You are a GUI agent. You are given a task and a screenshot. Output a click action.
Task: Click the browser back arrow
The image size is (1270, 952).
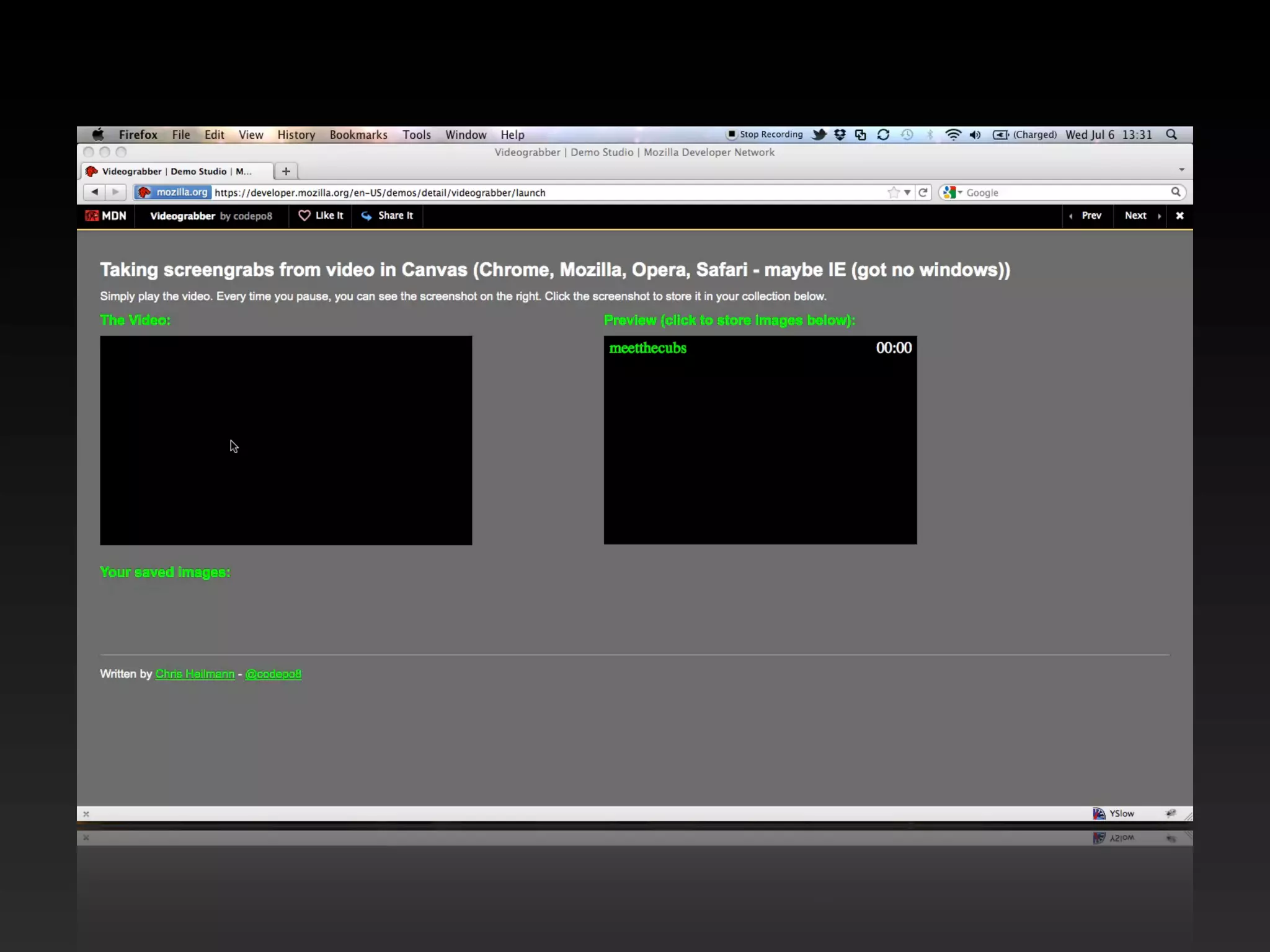[94, 192]
